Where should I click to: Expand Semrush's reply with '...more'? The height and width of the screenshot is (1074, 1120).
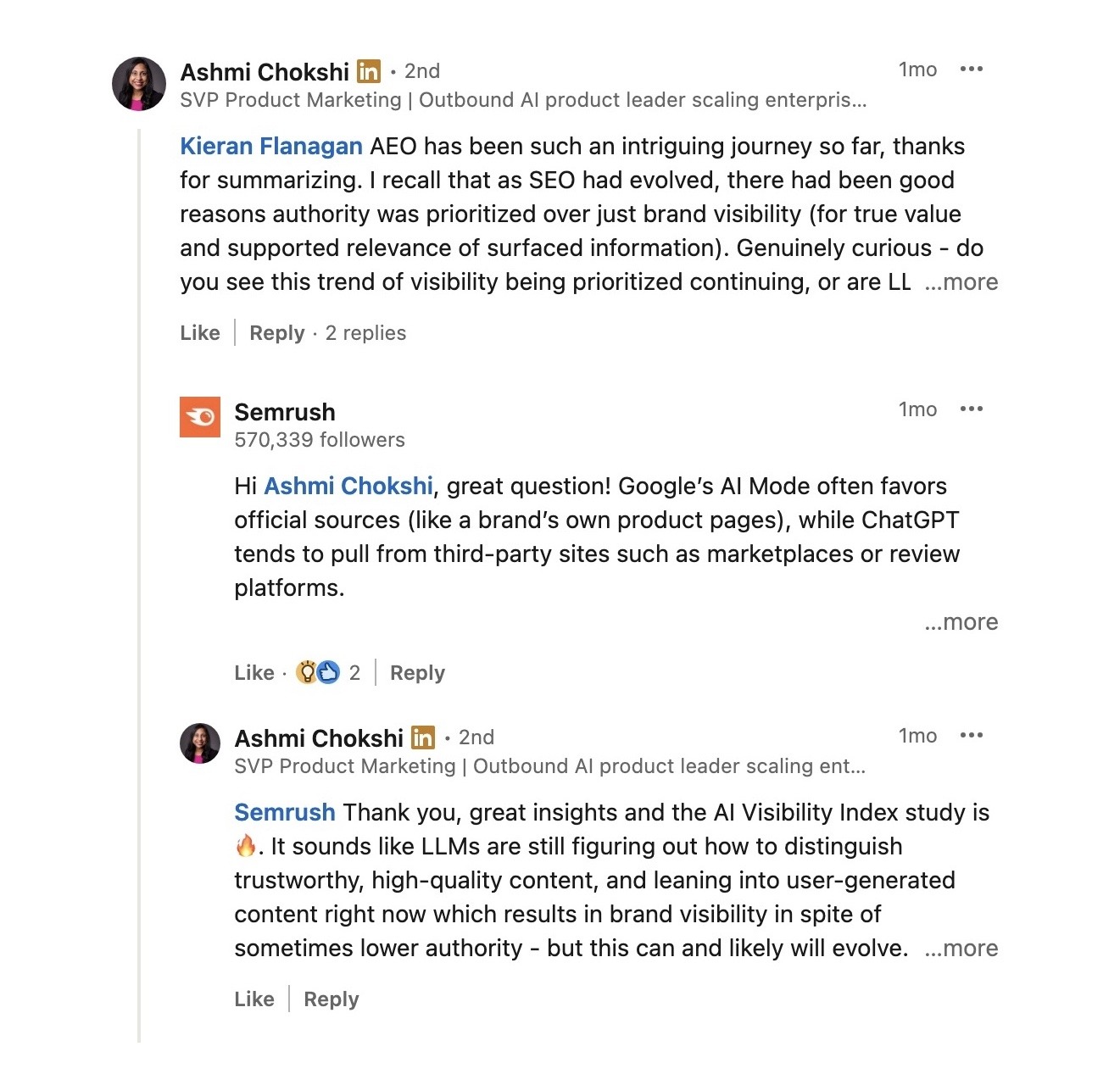point(961,622)
